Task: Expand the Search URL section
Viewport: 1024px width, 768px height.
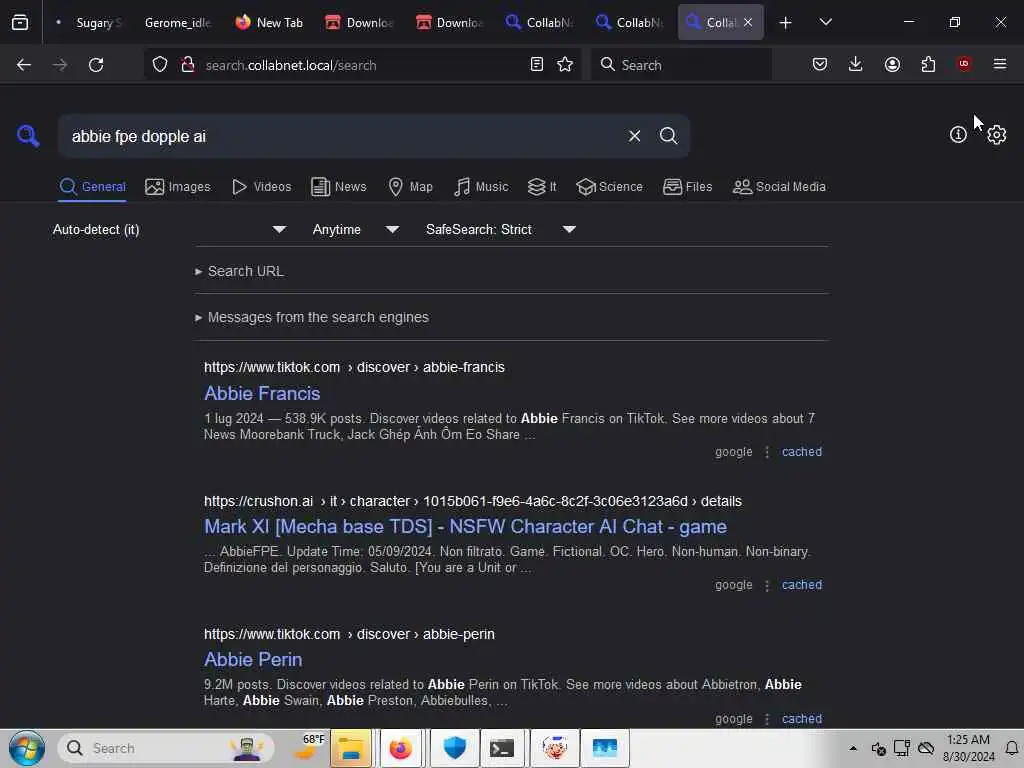Action: (240, 271)
